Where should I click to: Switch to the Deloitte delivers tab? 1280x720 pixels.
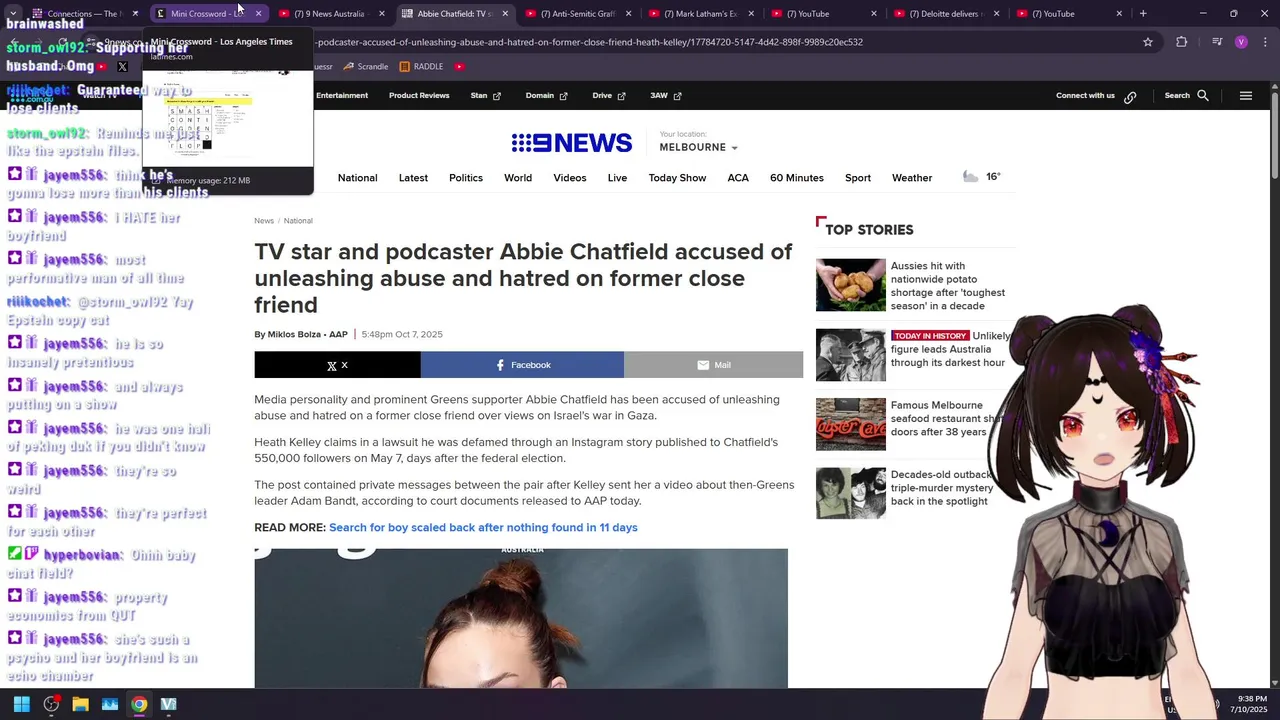pyautogui.click(x=945, y=14)
